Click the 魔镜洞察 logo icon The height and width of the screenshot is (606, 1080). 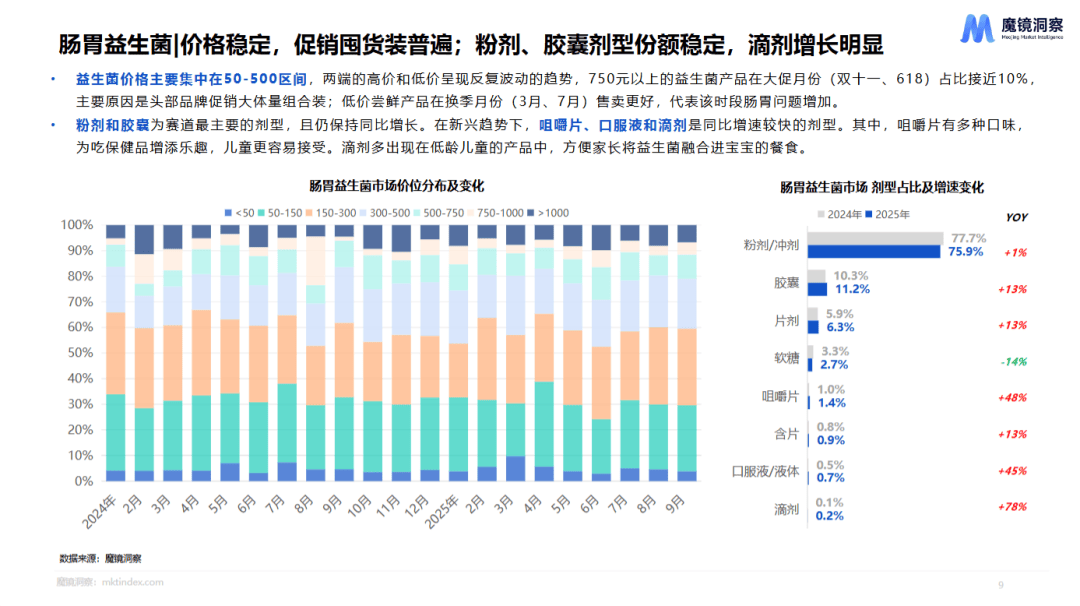click(x=977, y=28)
